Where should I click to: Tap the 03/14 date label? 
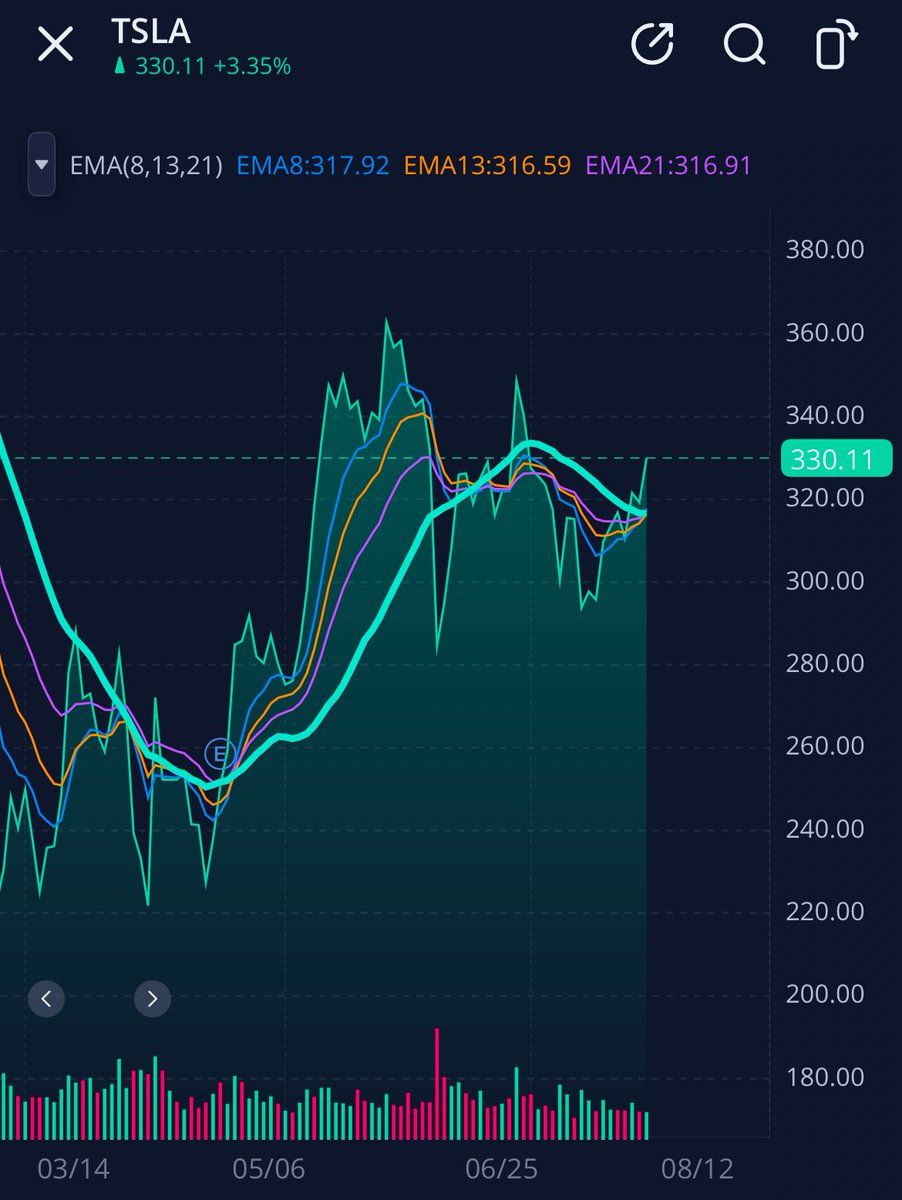pos(73,1168)
